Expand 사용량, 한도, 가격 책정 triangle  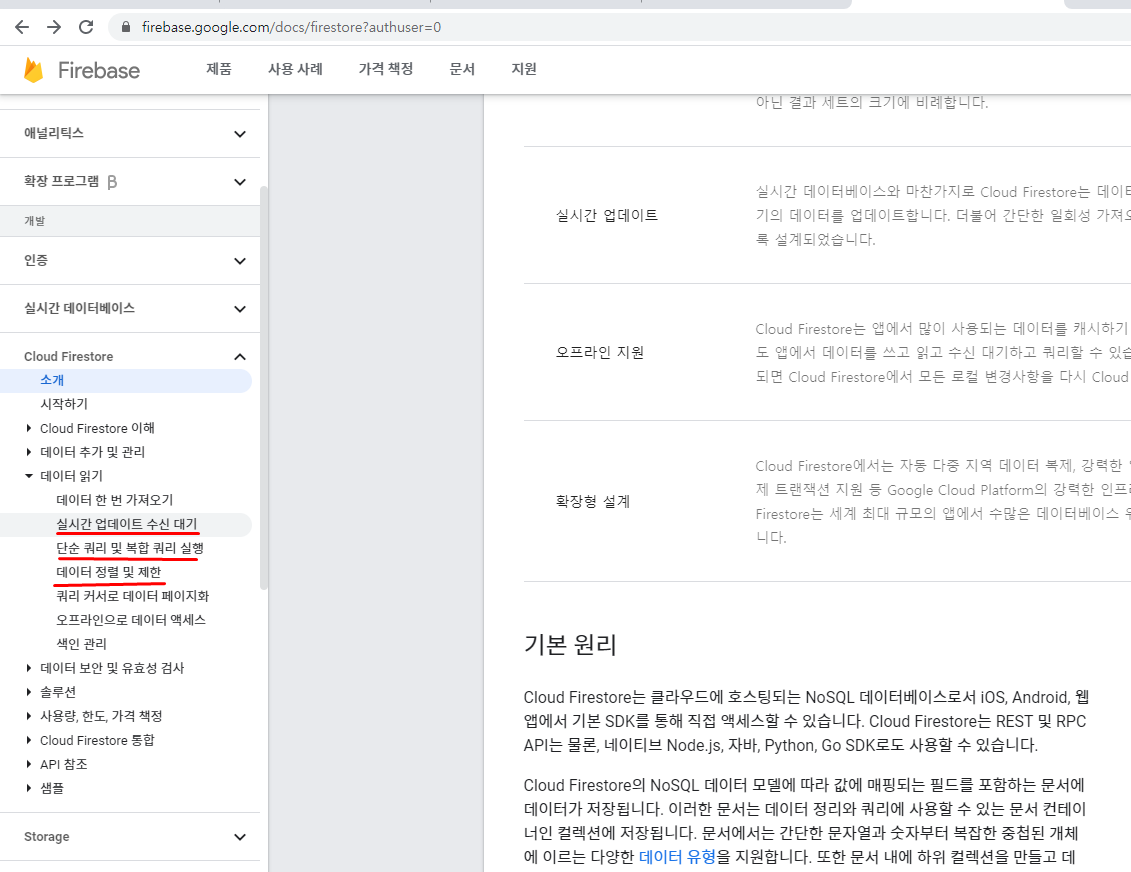click(x=29, y=716)
